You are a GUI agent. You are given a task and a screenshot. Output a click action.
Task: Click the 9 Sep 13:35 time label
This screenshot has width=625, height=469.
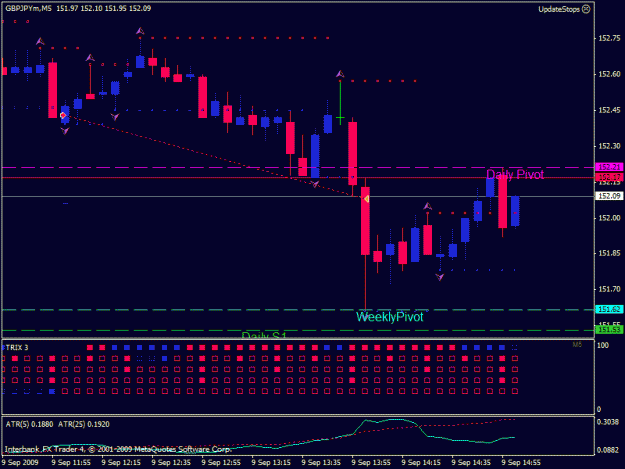click(x=321, y=463)
